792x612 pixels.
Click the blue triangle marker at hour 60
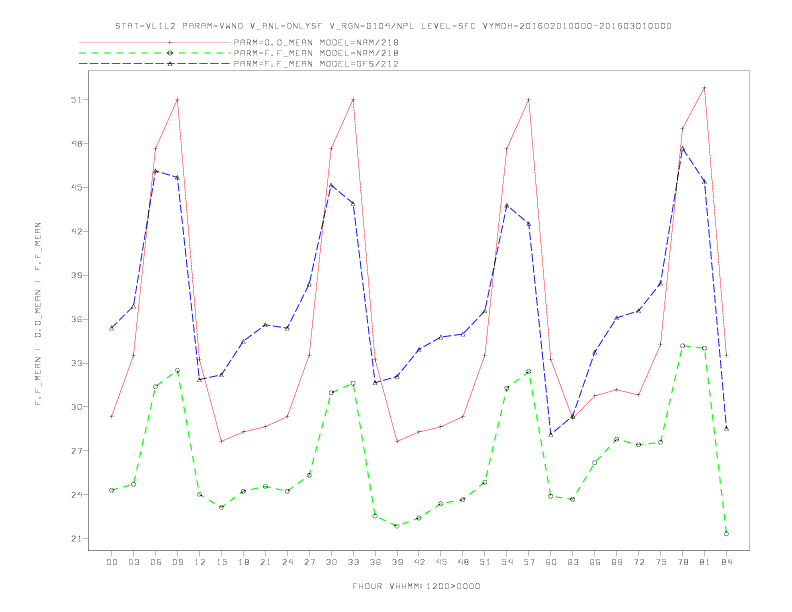[x=551, y=434]
